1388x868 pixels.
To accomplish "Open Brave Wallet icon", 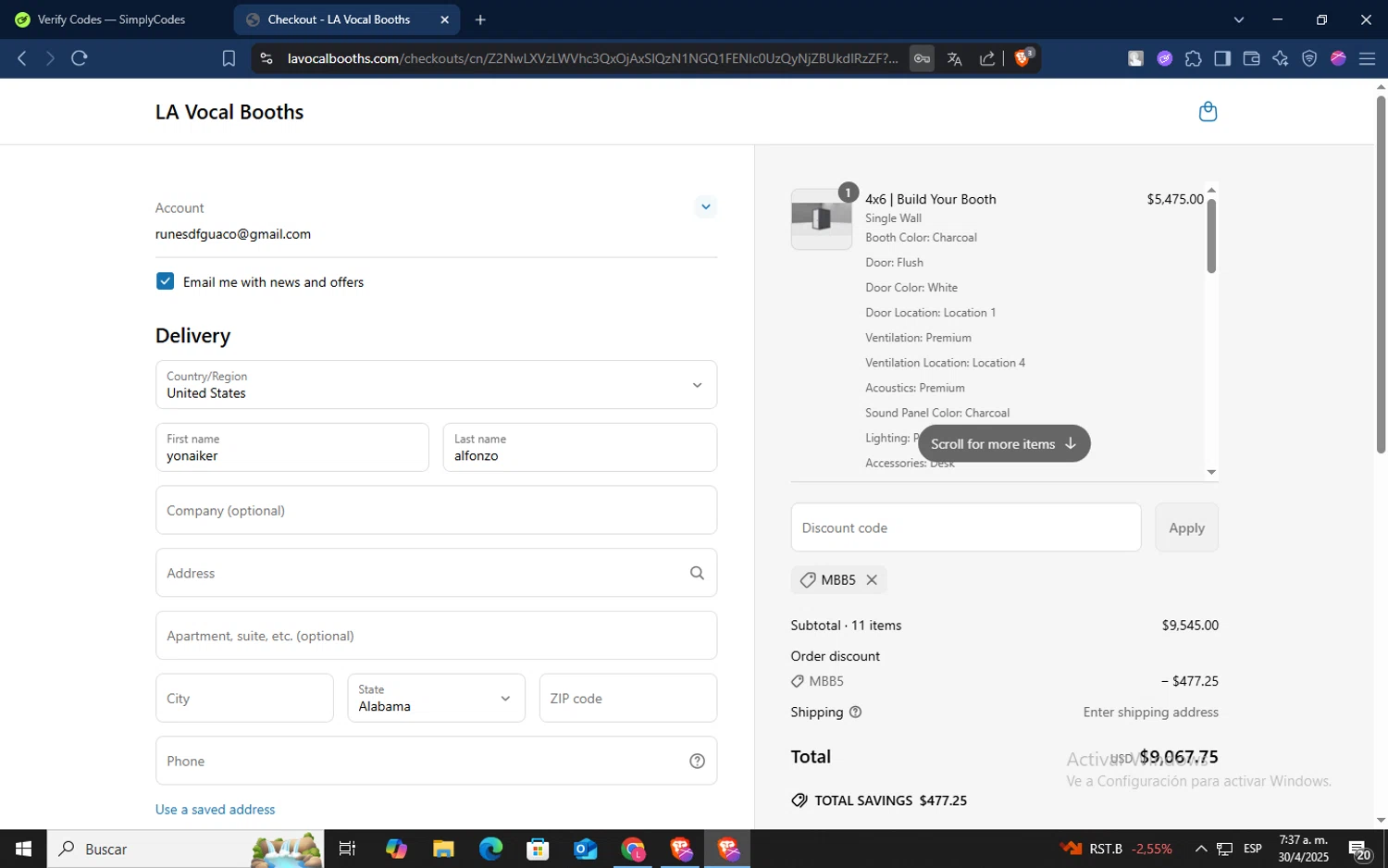I will click(x=1251, y=58).
